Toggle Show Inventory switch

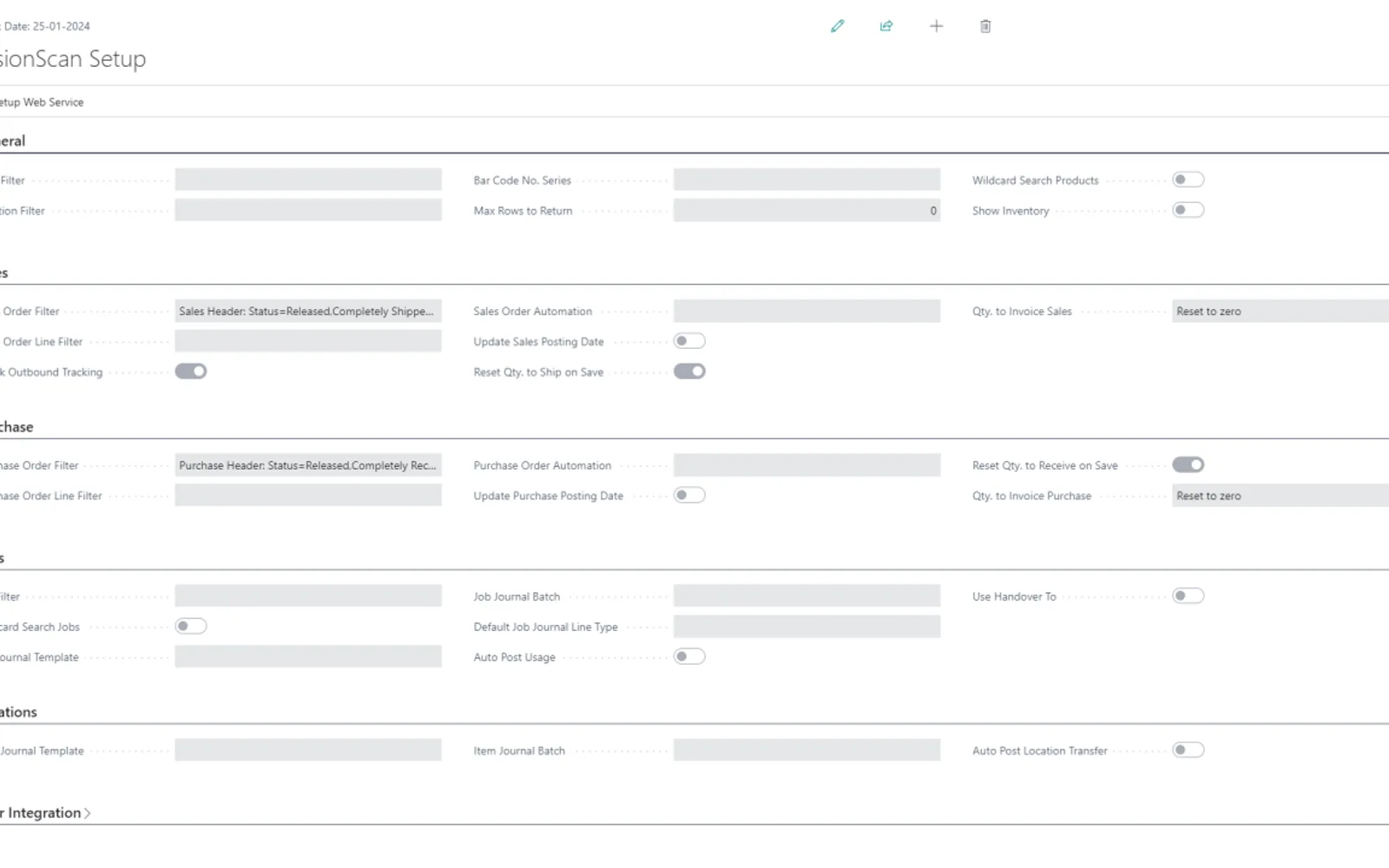coord(1188,210)
